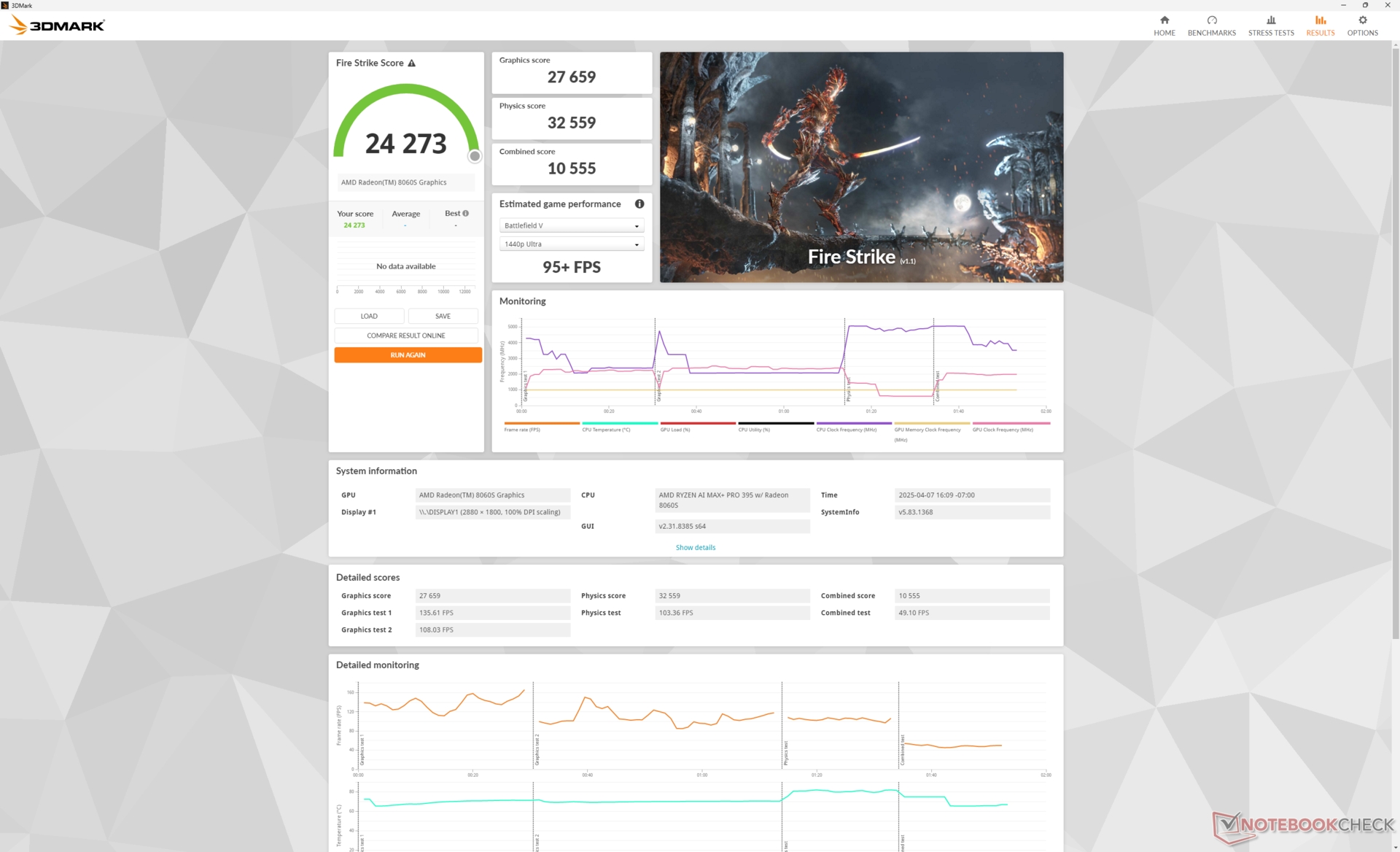
Task: Go to the Benchmarks section
Action: [1211, 25]
